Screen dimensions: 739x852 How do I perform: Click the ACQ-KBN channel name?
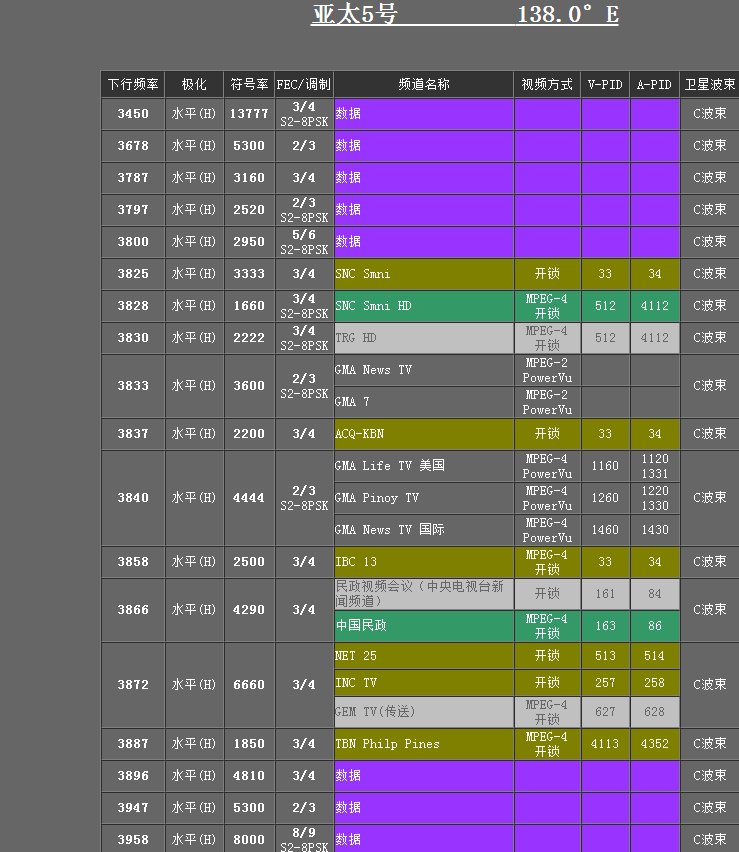click(x=360, y=434)
